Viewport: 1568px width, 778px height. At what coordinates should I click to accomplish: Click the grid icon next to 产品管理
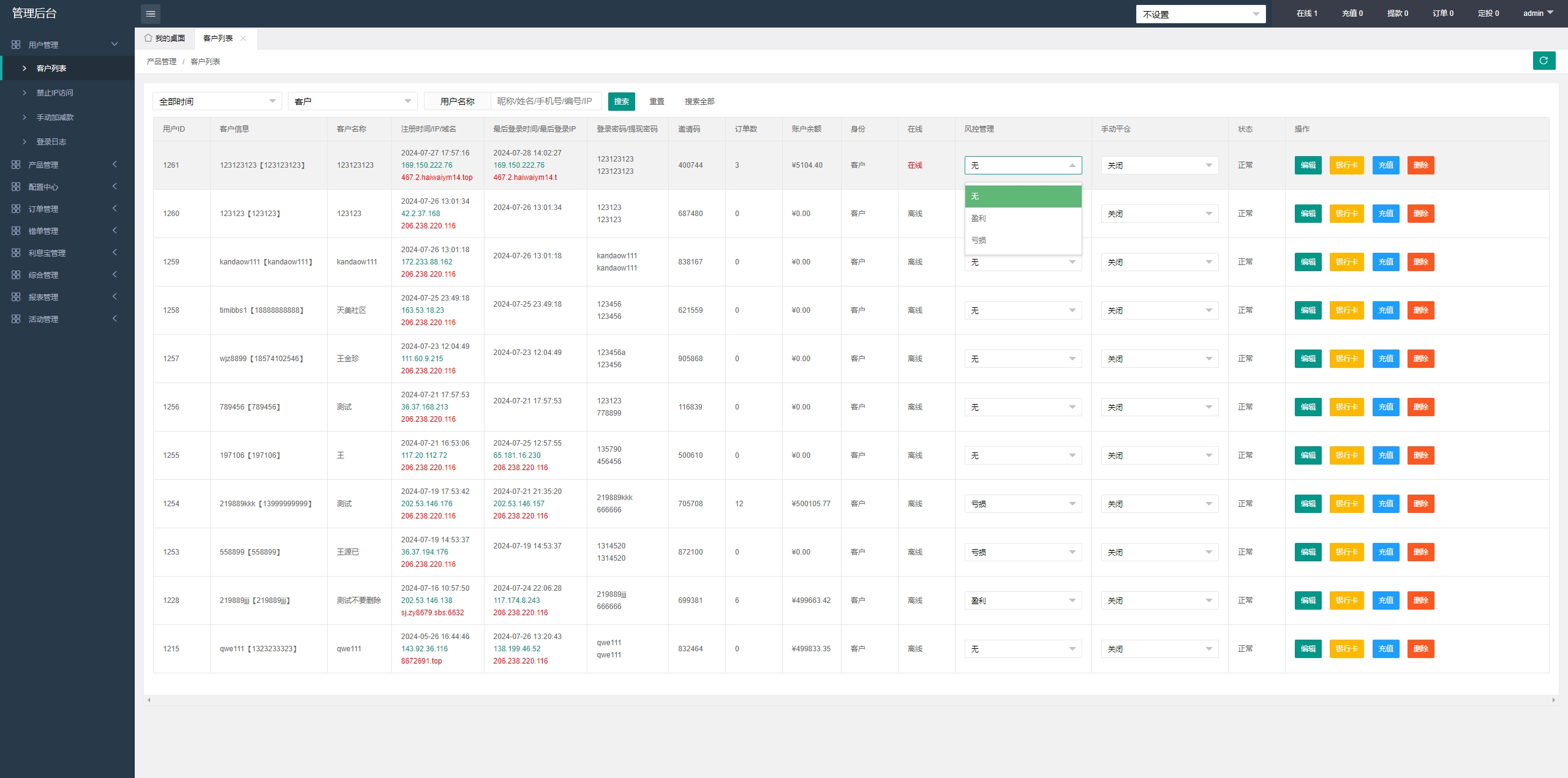pyautogui.click(x=16, y=165)
